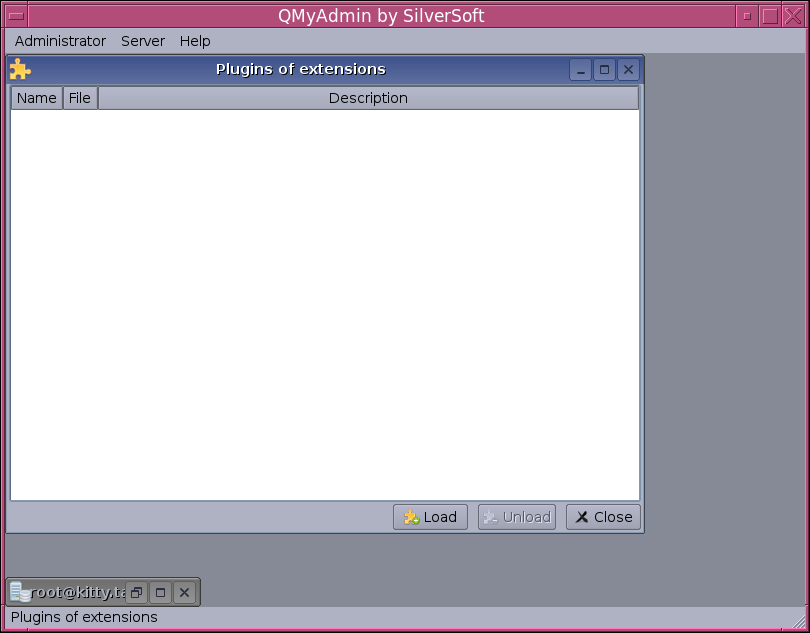The width and height of the screenshot is (810, 633).
Task: Click the File column header
Action: tap(80, 98)
